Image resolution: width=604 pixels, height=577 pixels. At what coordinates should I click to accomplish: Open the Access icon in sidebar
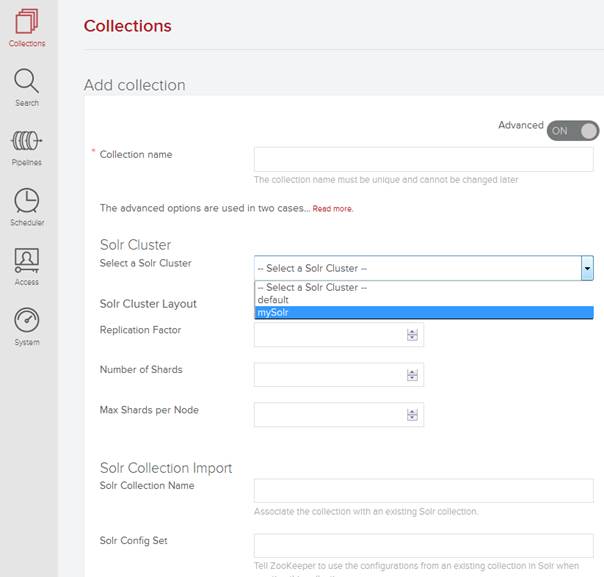pos(27,261)
